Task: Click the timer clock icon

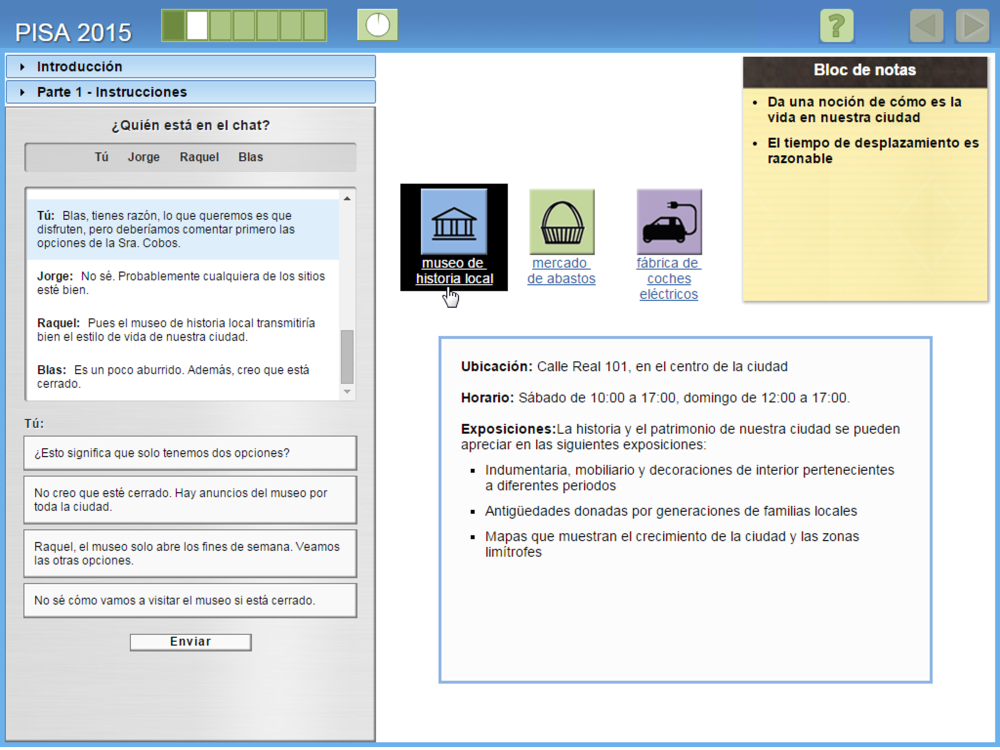Action: (377, 25)
